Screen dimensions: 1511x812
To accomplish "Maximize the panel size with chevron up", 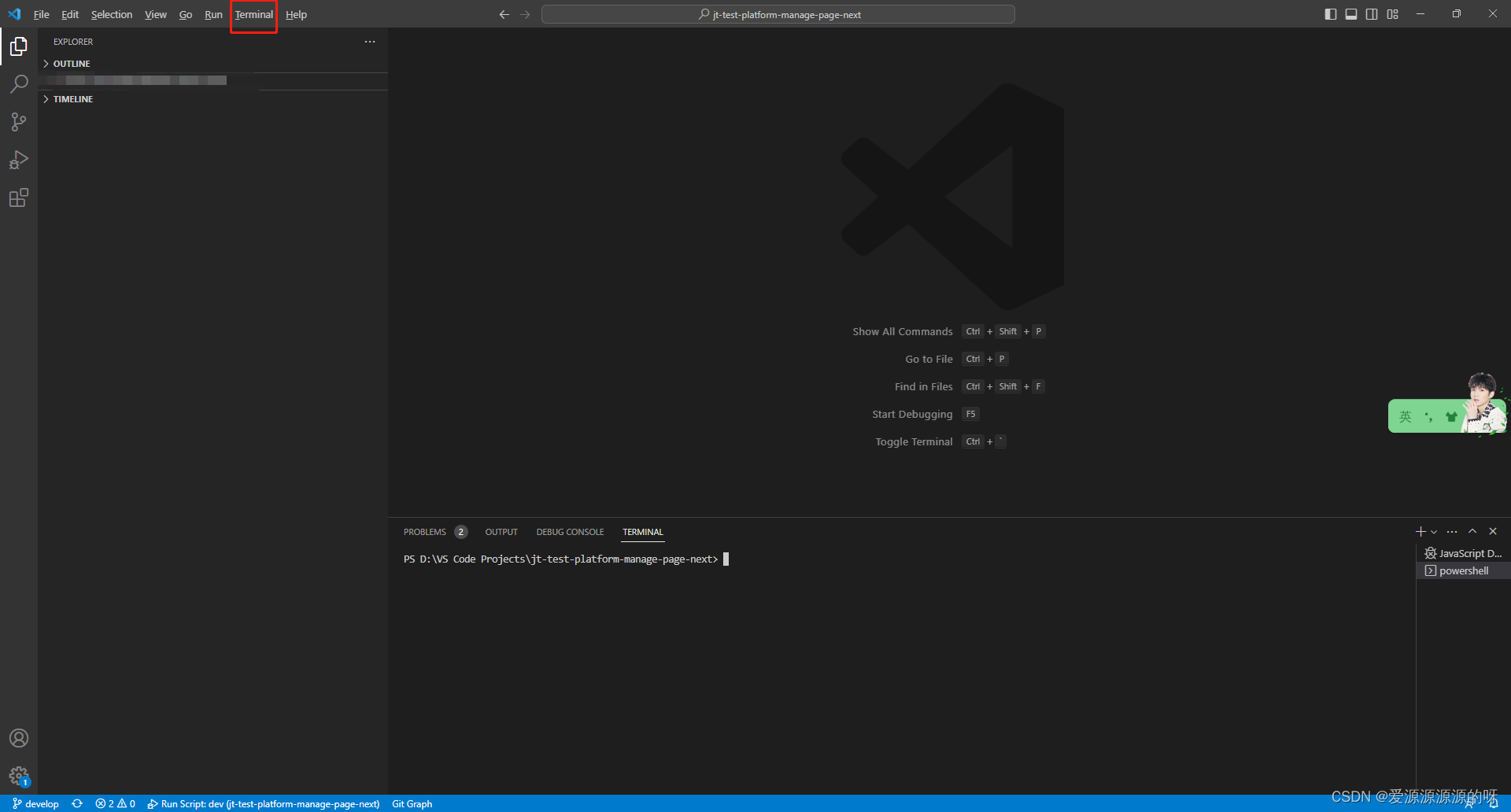I will tap(1472, 532).
